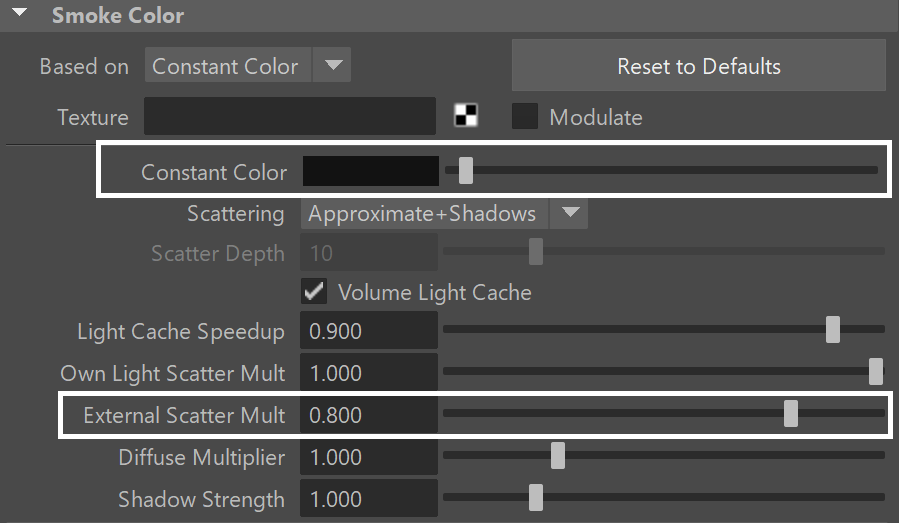The height and width of the screenshot is (523, 899).
Task: Enable the Modulate checkbox
Action: pyautogui.click(x=525, y=116)
